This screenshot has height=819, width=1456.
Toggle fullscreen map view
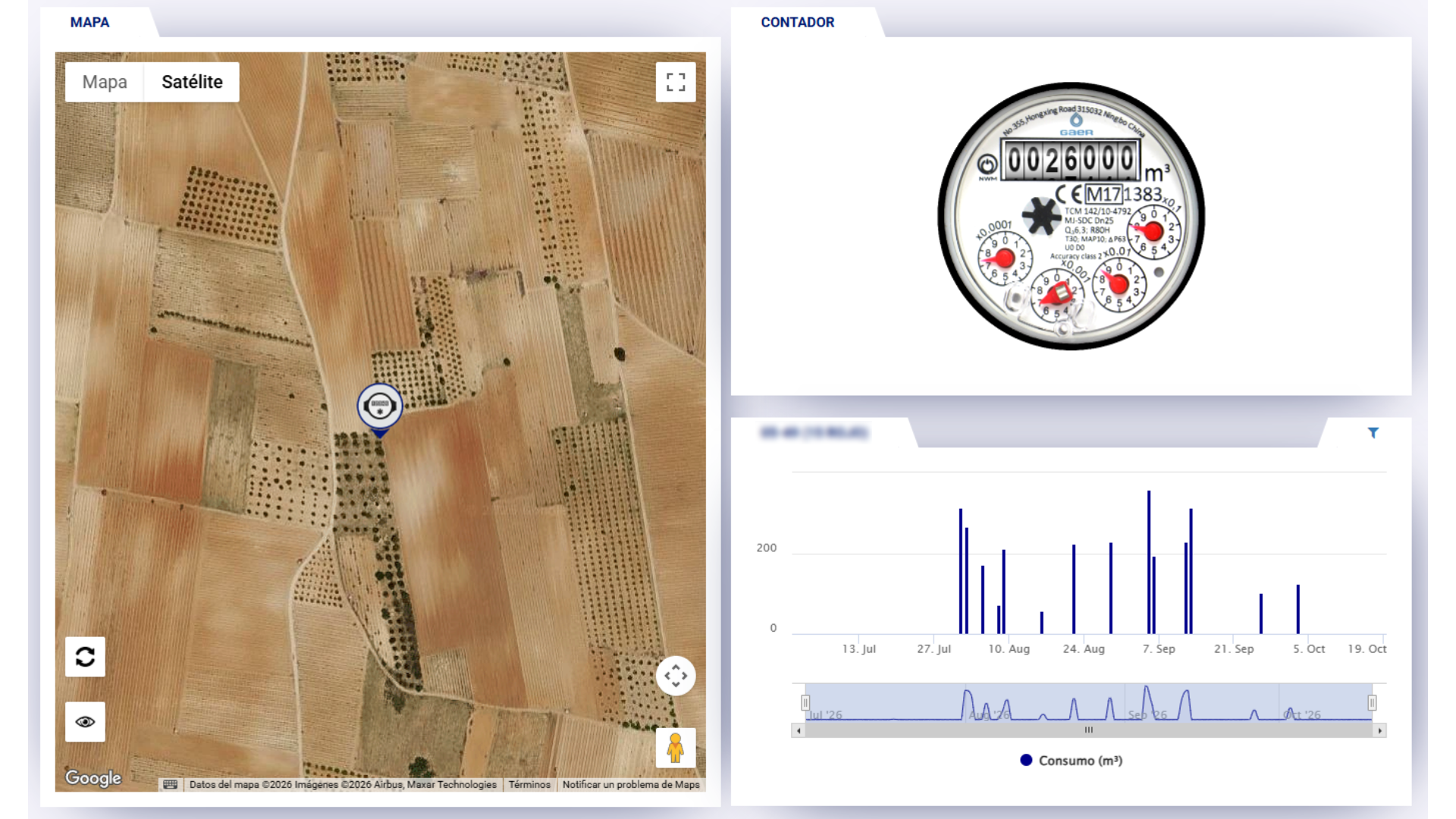pyautogui.click(x=676, y=82)
